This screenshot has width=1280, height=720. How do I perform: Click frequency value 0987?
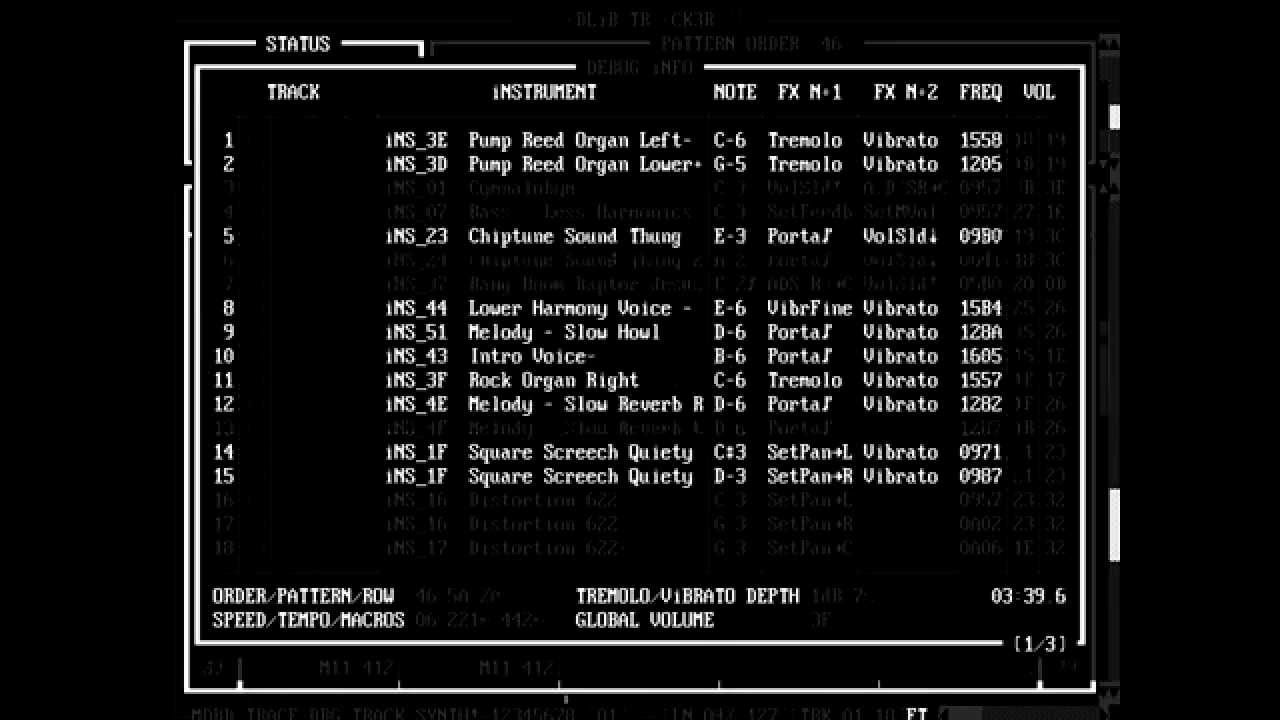point(980,477)
